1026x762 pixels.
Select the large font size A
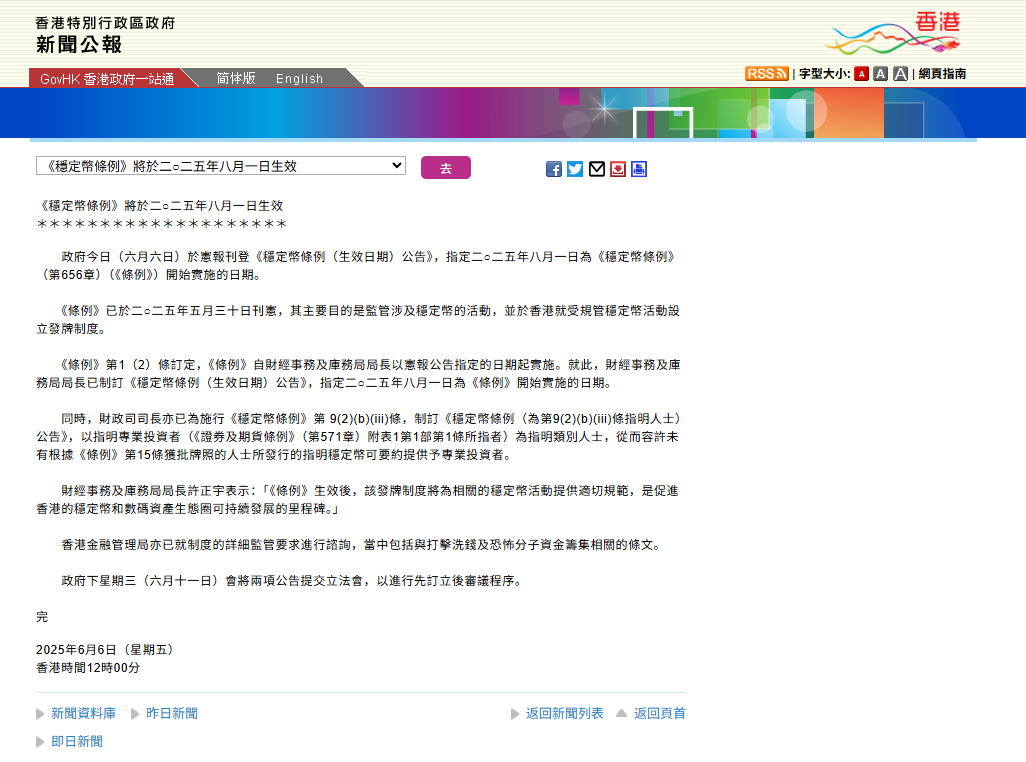900,74
